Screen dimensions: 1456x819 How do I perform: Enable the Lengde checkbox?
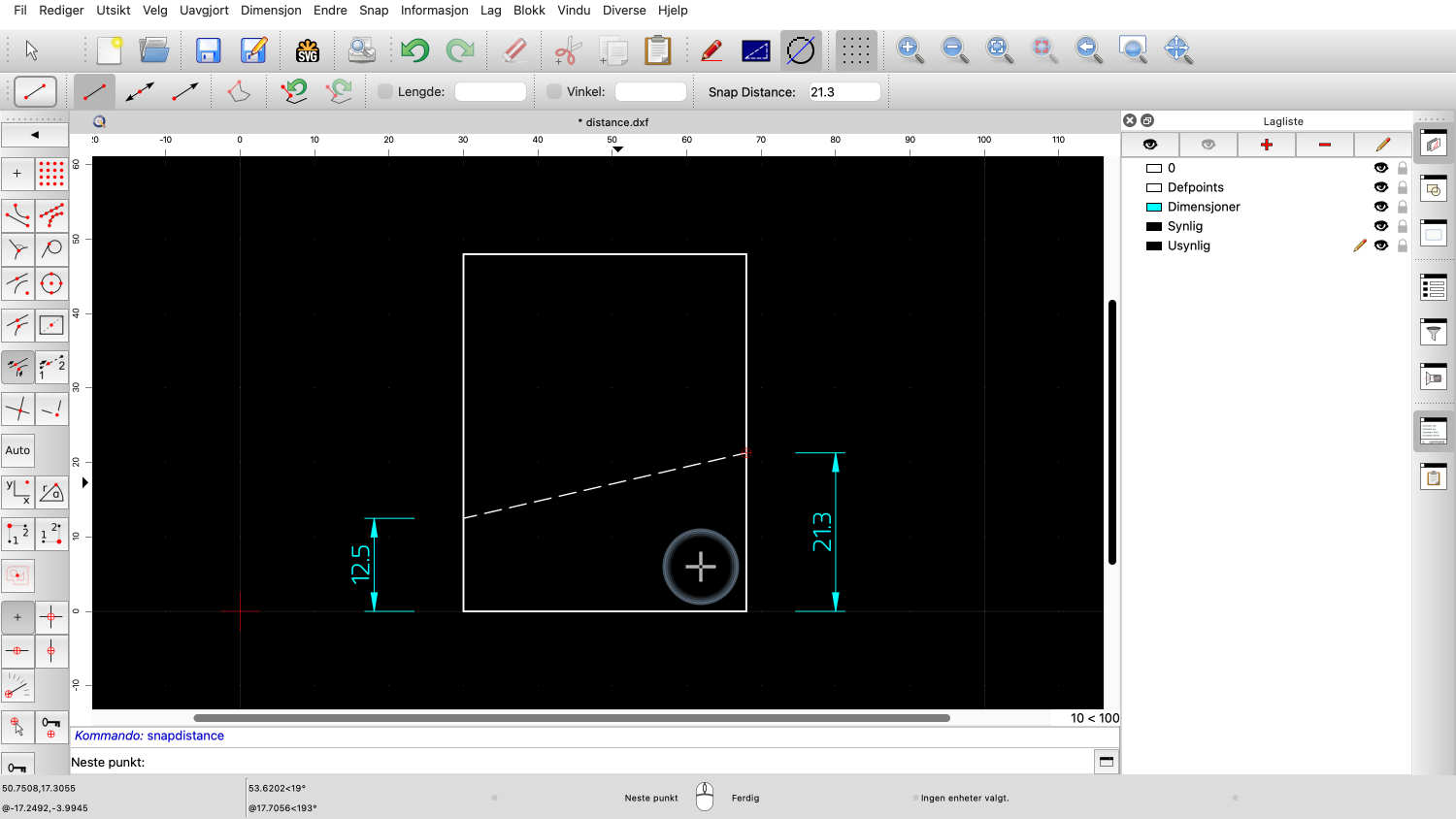[385, 92]
